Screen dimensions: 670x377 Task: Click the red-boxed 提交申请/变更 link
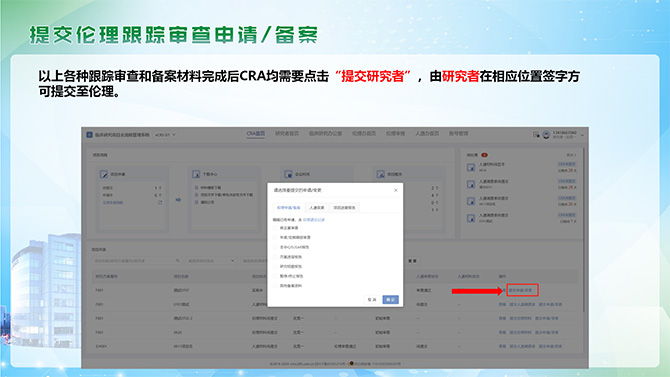522,290
